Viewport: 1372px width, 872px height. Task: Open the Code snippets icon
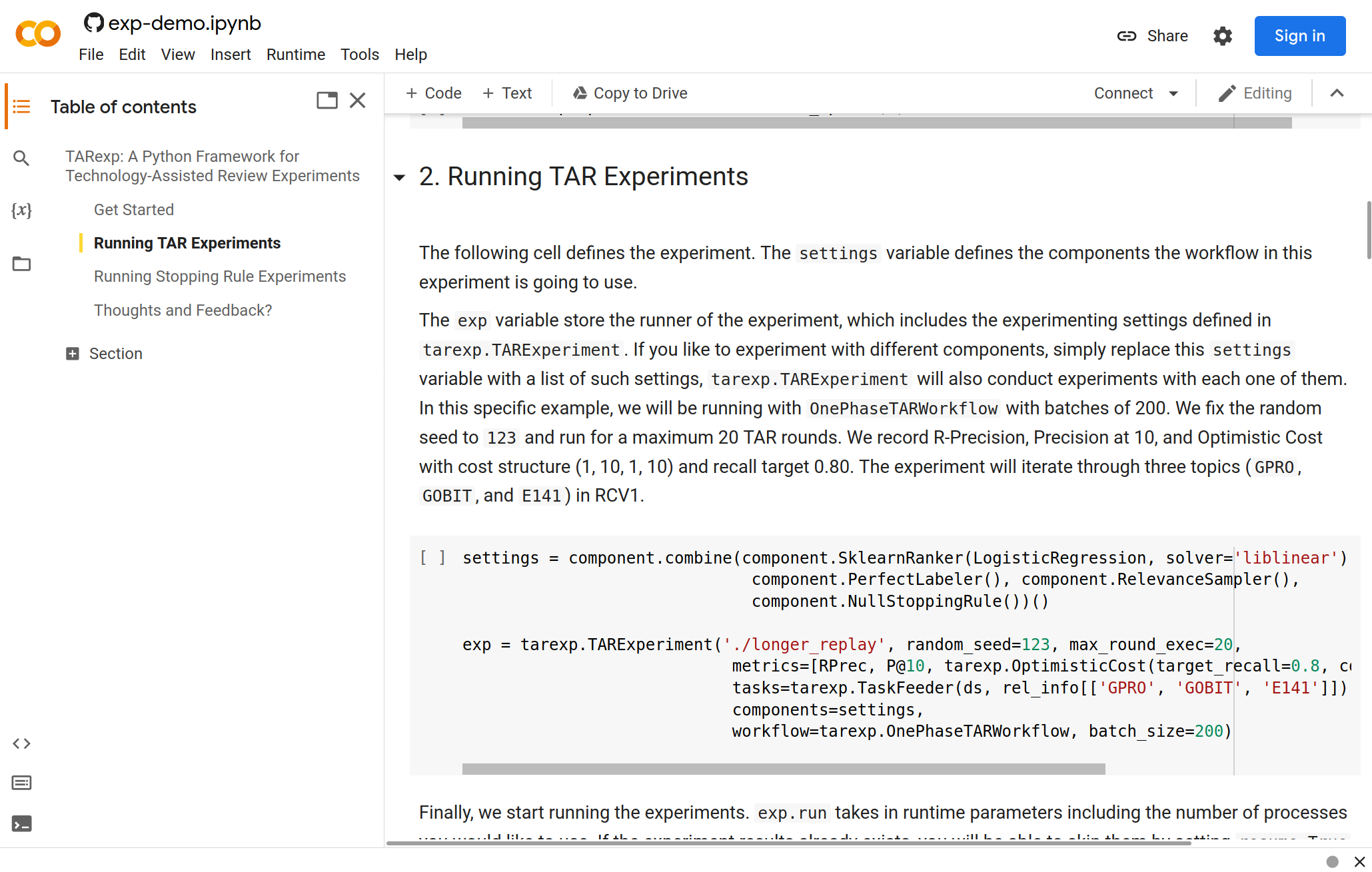coord(21,743)
